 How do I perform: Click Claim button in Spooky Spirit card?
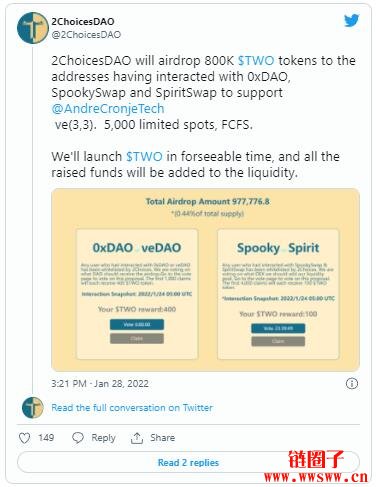278,341
